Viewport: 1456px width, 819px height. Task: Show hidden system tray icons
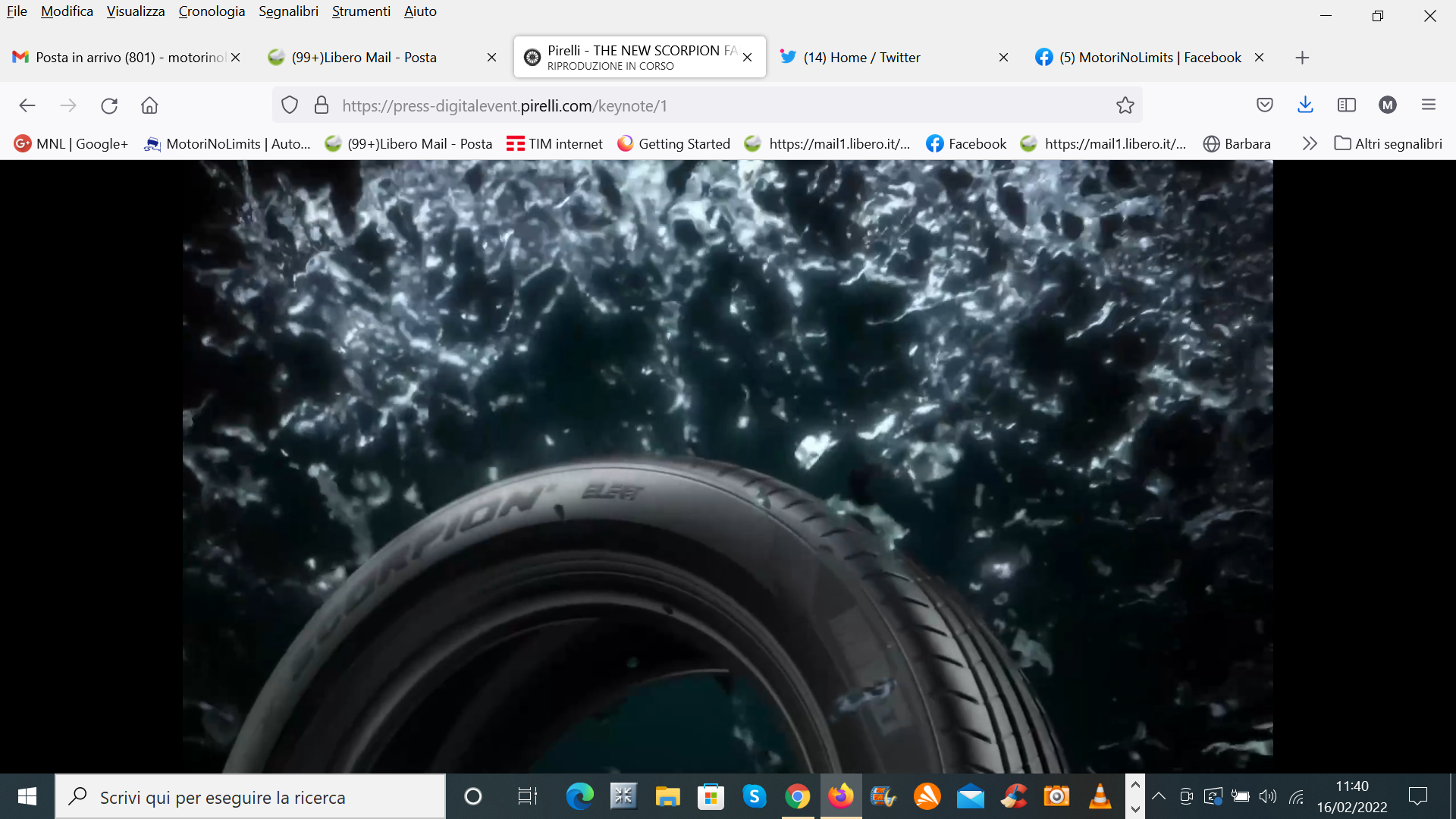click(x=1158, y=796)
